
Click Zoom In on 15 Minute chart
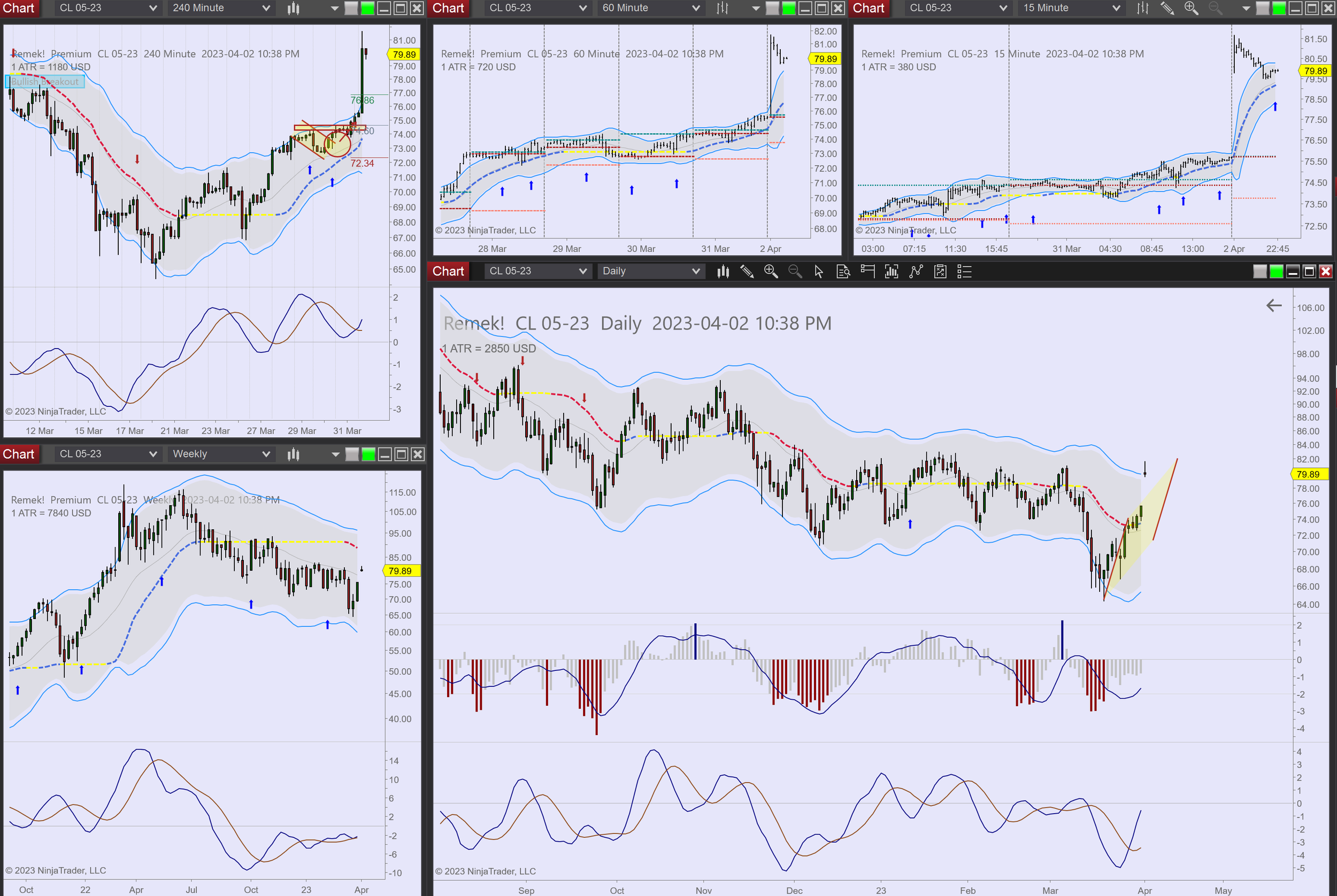1191,8
